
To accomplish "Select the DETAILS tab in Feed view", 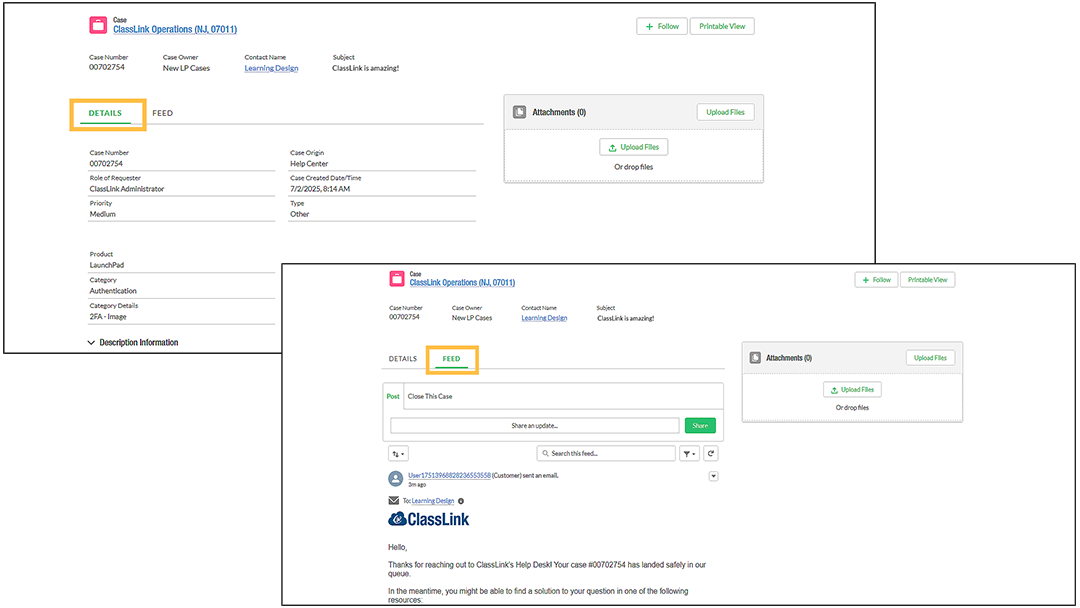I will click(403, 359).
